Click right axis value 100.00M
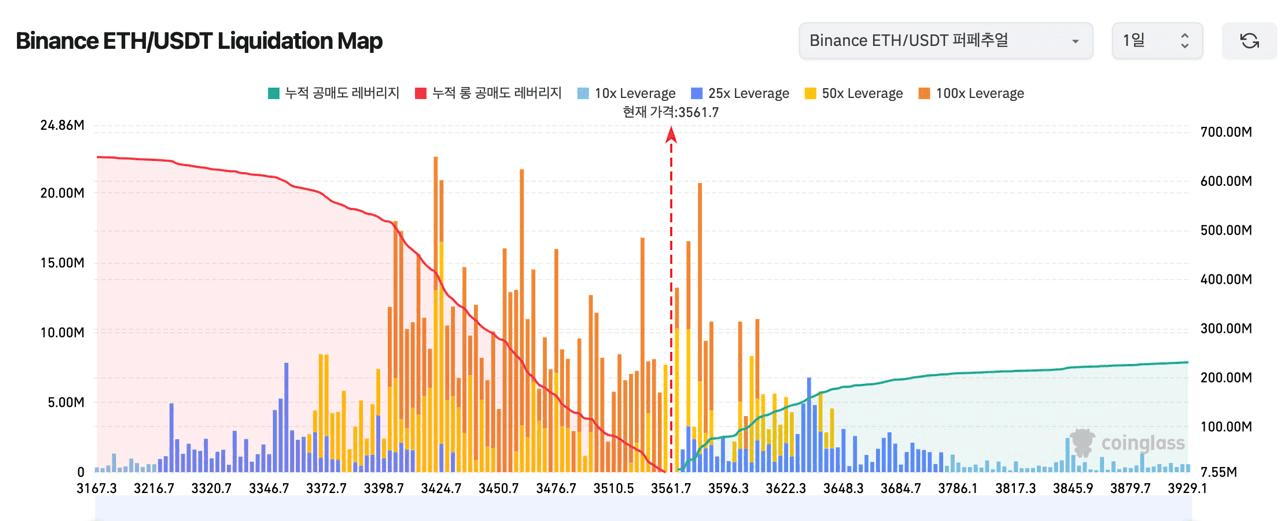The width and height of the screenshot is (1280, 521). tap(1225, 426)
